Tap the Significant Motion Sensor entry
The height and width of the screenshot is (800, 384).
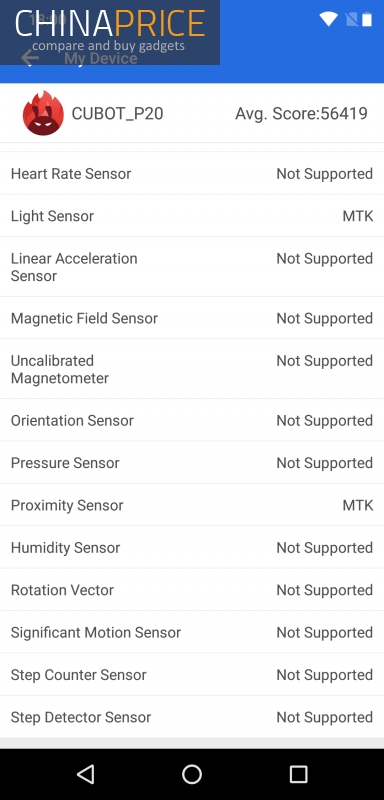click(192, 632)
